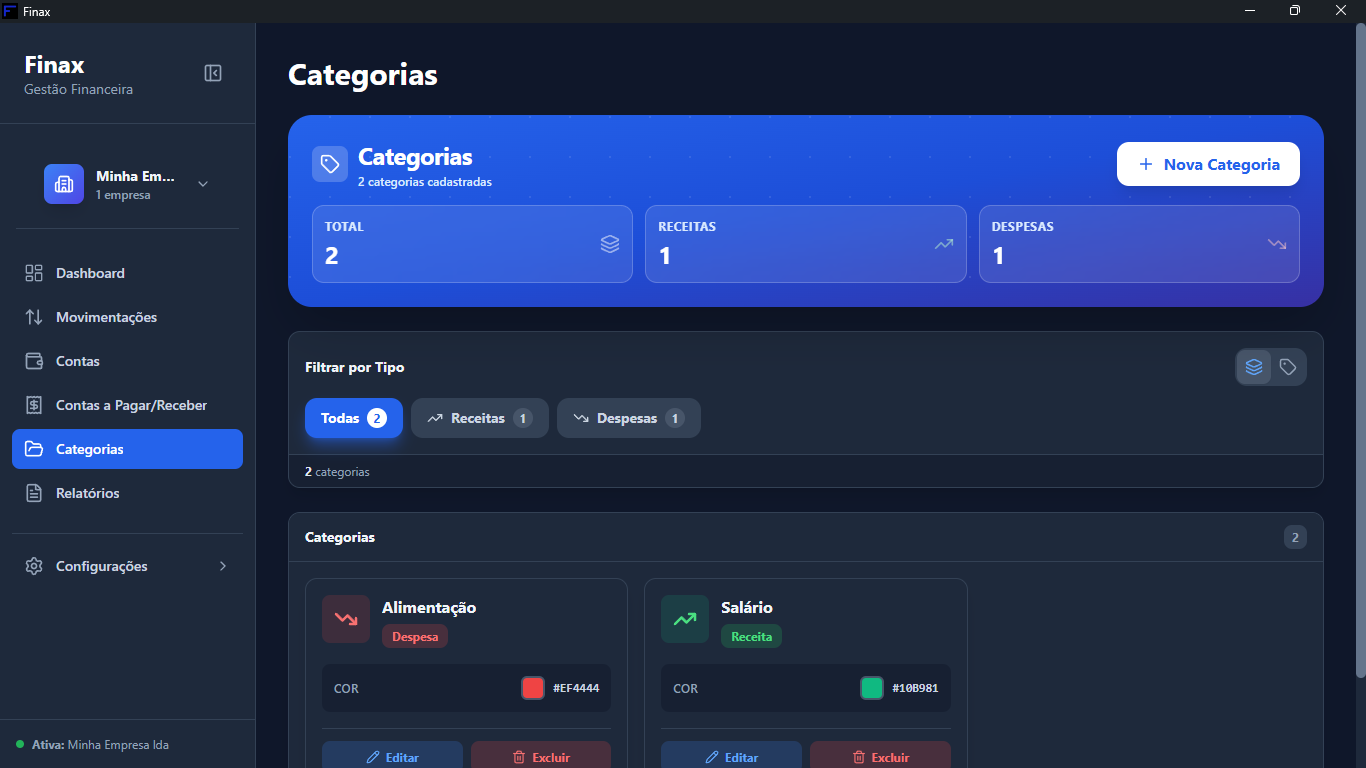Screen dimensions: 1366x768
Task: Click the count badge 2 in Categorias header
Action: point(1295,537)
